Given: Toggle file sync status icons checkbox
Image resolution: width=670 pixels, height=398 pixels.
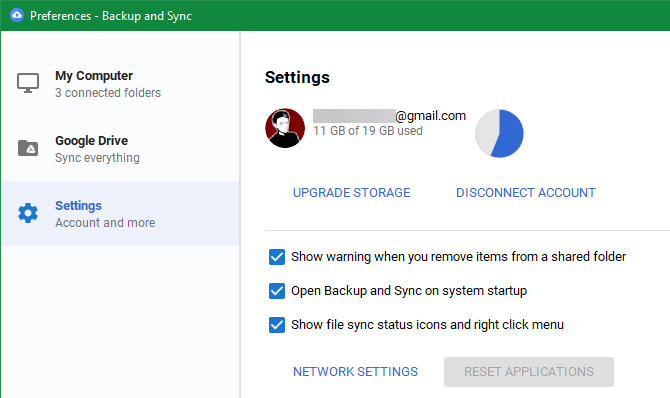Looking at the screenshot, I should pyautogui.click(x=277, y=325).
